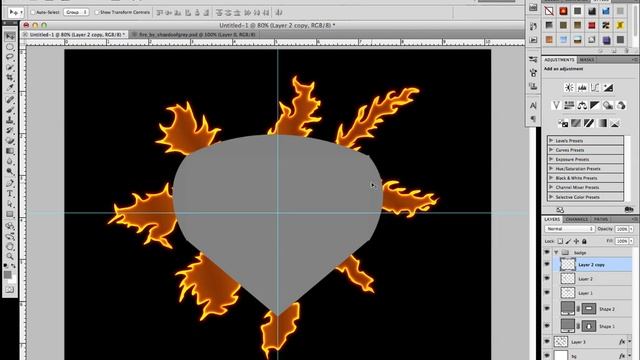
Task: Click the Fill percentage field
Action: (x=622, y=241)
